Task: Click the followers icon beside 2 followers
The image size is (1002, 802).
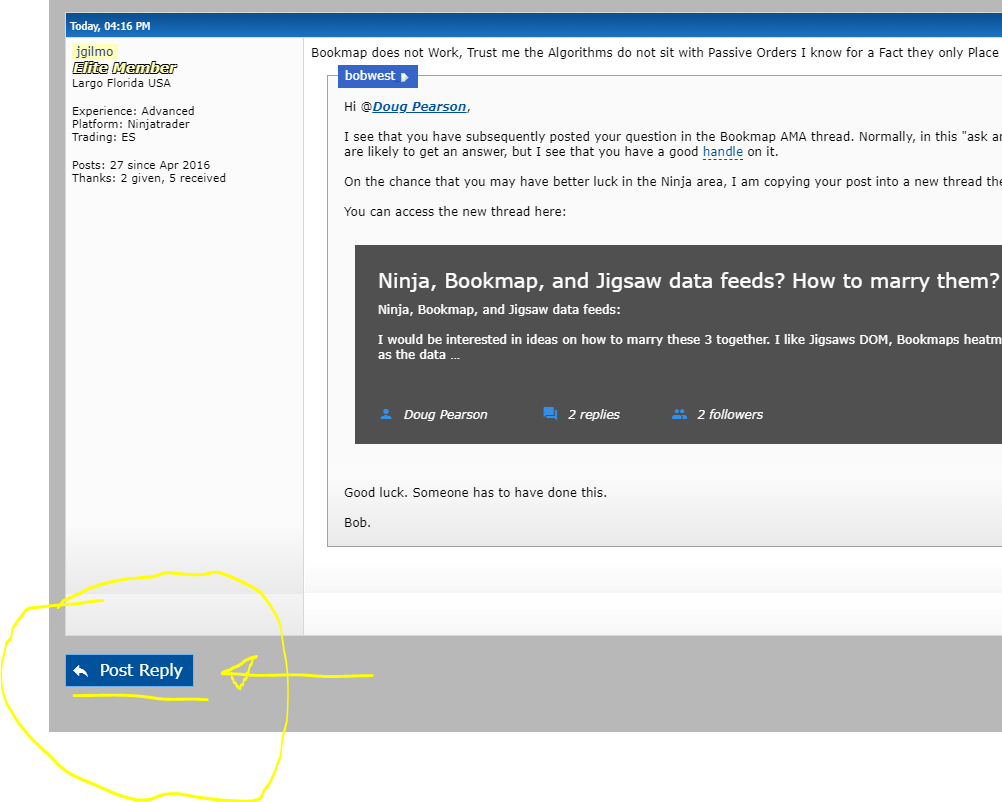Action: click(x=679, y=414)
